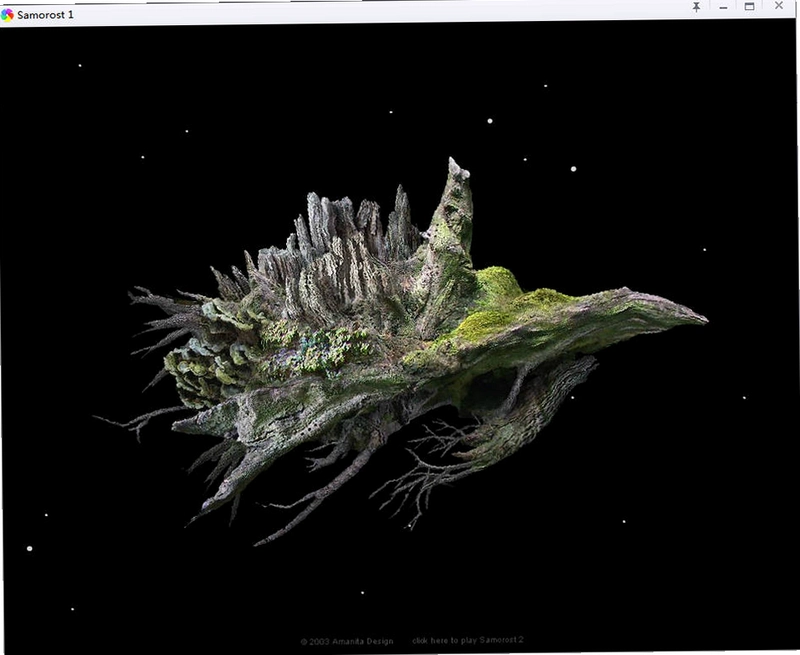Image resolution: width=800 pixels, height=655 pixels.
Task: Minimize the Samorost 1 window
Action: click(723, 7)
